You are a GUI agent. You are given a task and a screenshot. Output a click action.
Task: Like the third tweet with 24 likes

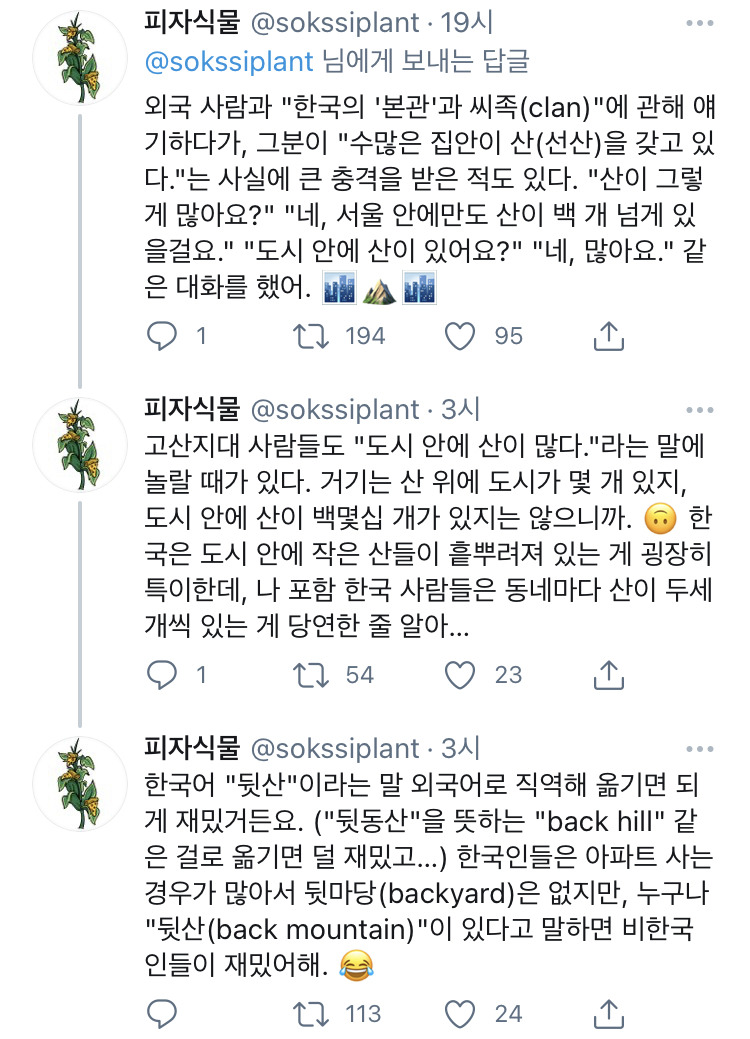460,1014
